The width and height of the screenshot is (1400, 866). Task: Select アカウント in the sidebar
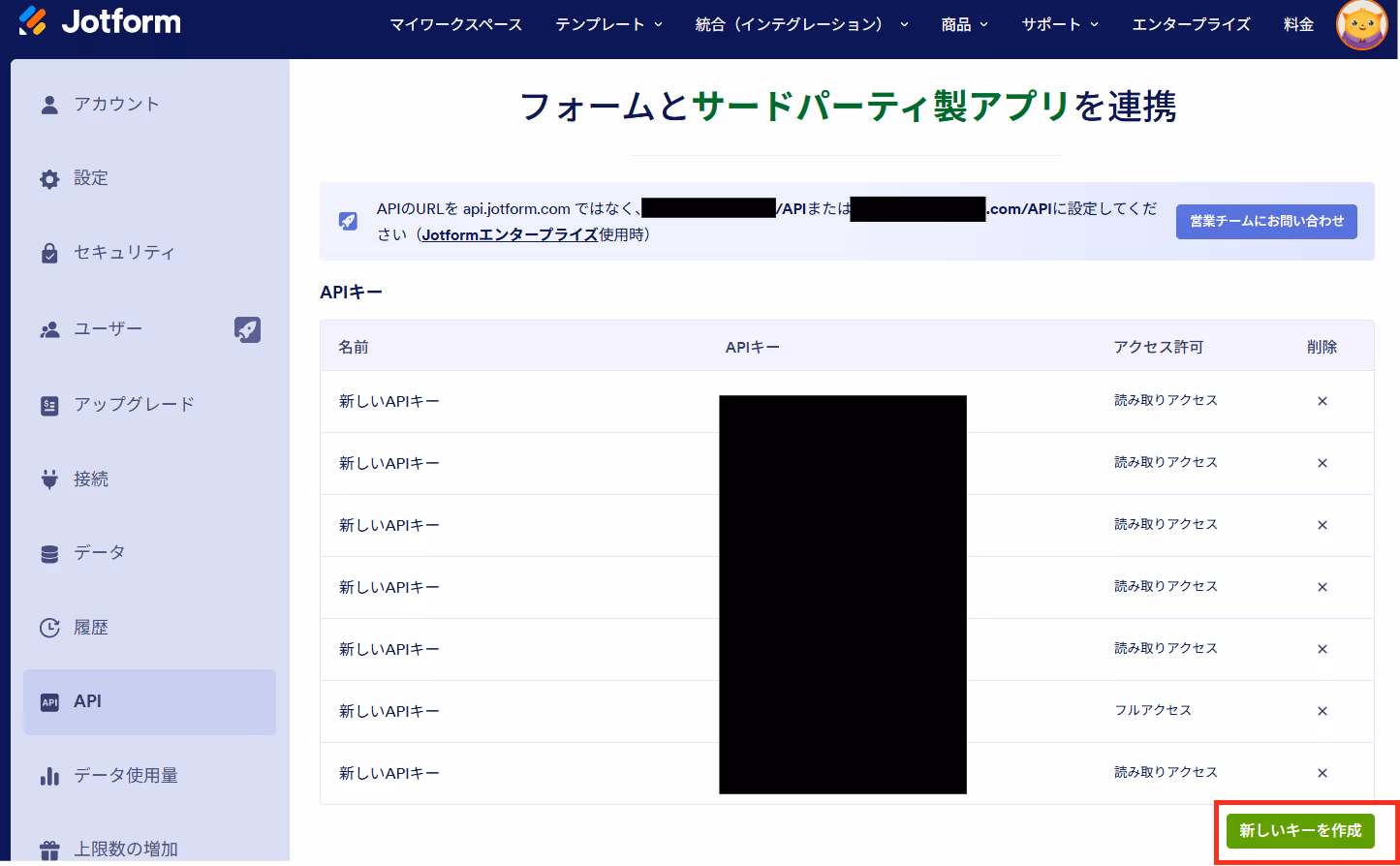coord(149,105)
